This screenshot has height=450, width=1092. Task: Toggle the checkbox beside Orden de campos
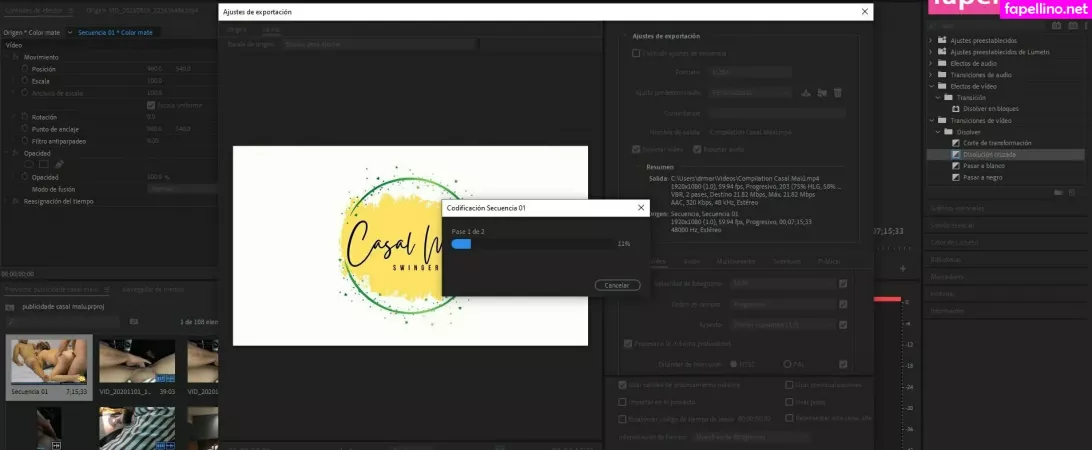point(843,304)
